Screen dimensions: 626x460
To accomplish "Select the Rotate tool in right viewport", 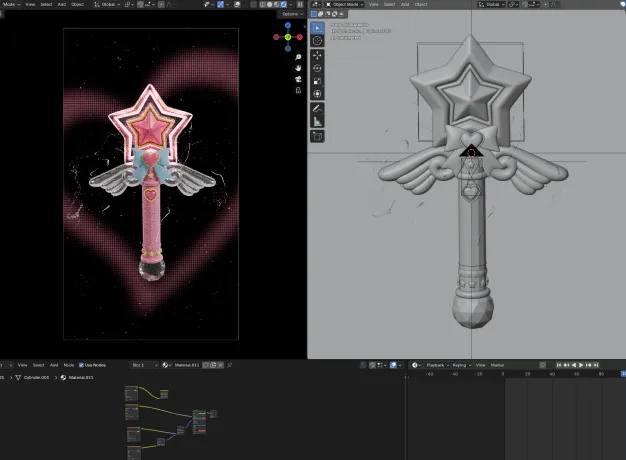I will 317,68.
